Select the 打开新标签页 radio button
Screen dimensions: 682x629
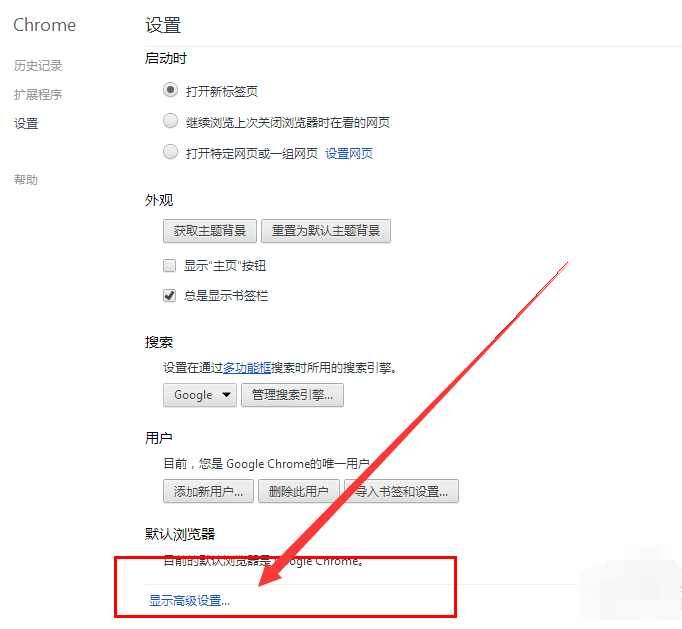coord(170,91)
